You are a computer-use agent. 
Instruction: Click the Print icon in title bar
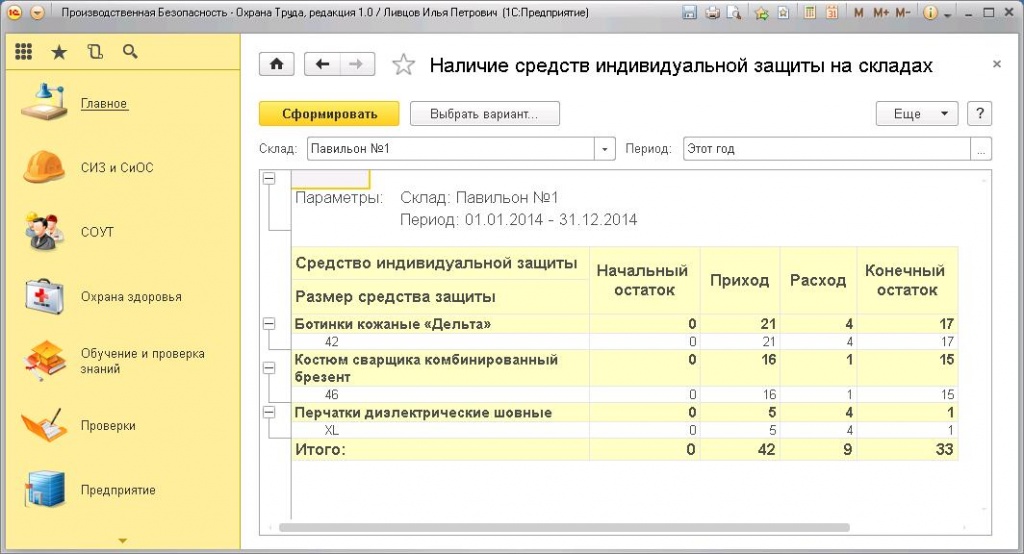point(712,12)
